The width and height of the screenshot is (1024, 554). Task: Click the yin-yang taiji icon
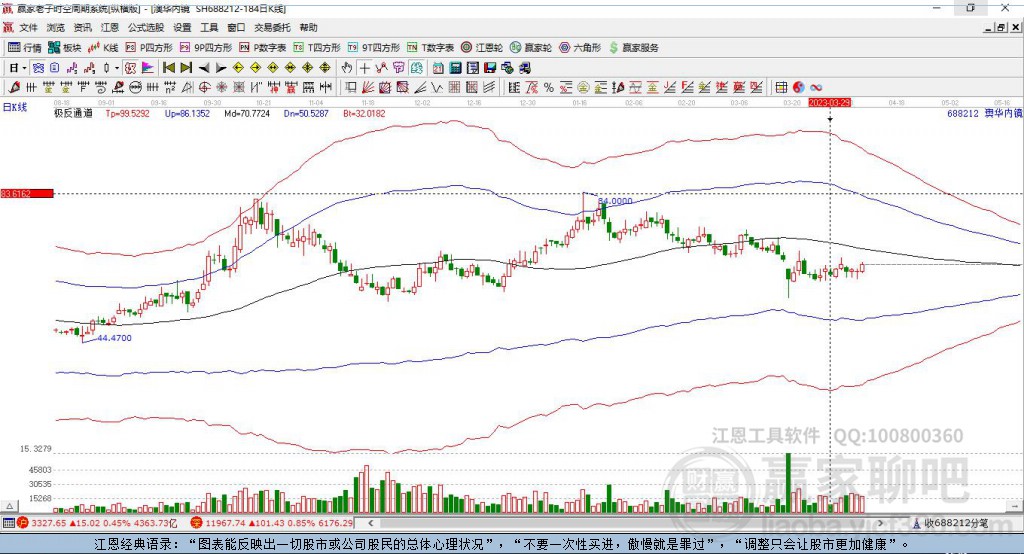(799, 87)
